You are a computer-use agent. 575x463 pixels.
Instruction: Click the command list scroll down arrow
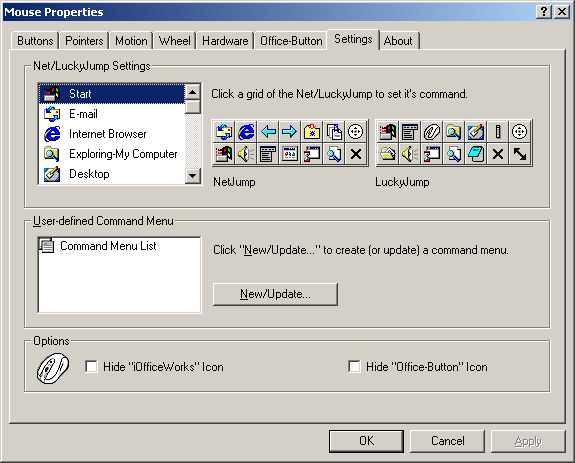point(193,176)
